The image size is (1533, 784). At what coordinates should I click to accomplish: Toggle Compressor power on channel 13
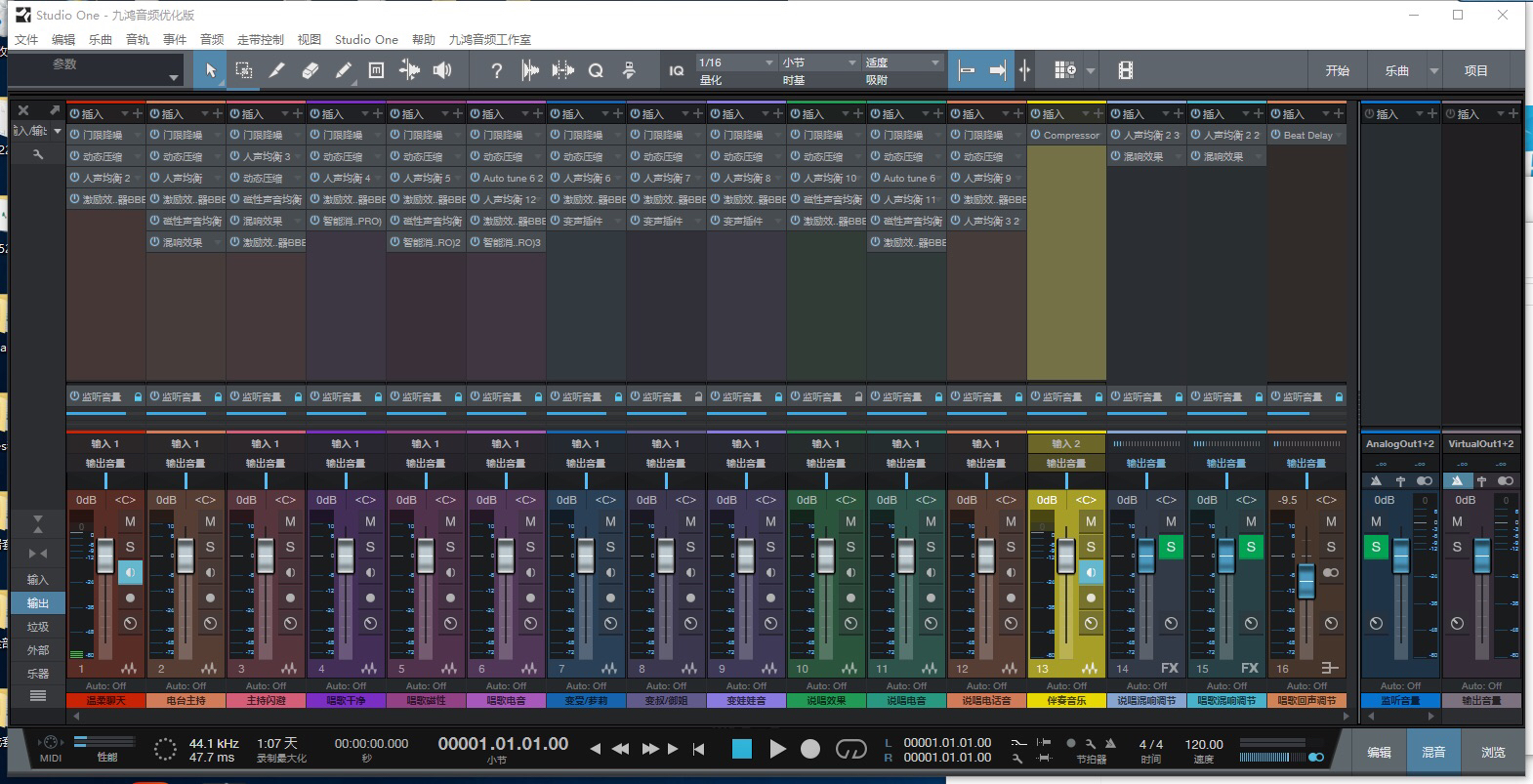click(1035, 135)
